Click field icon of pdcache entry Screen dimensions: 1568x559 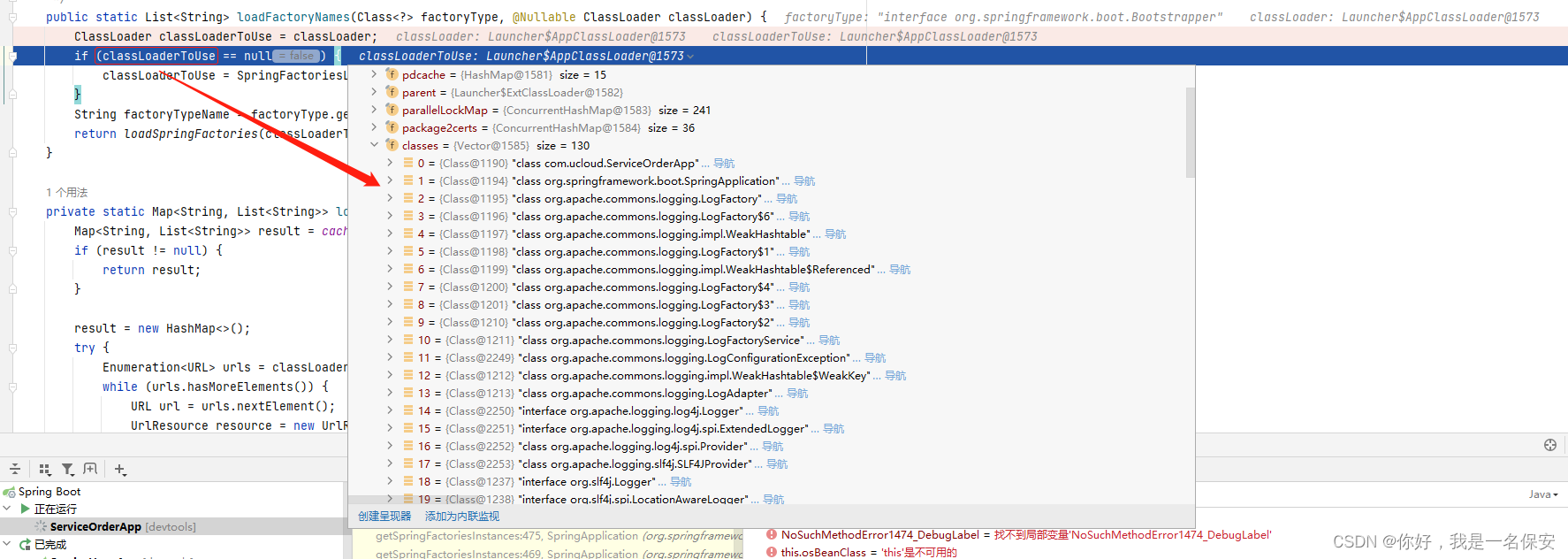tap(392, 74)
